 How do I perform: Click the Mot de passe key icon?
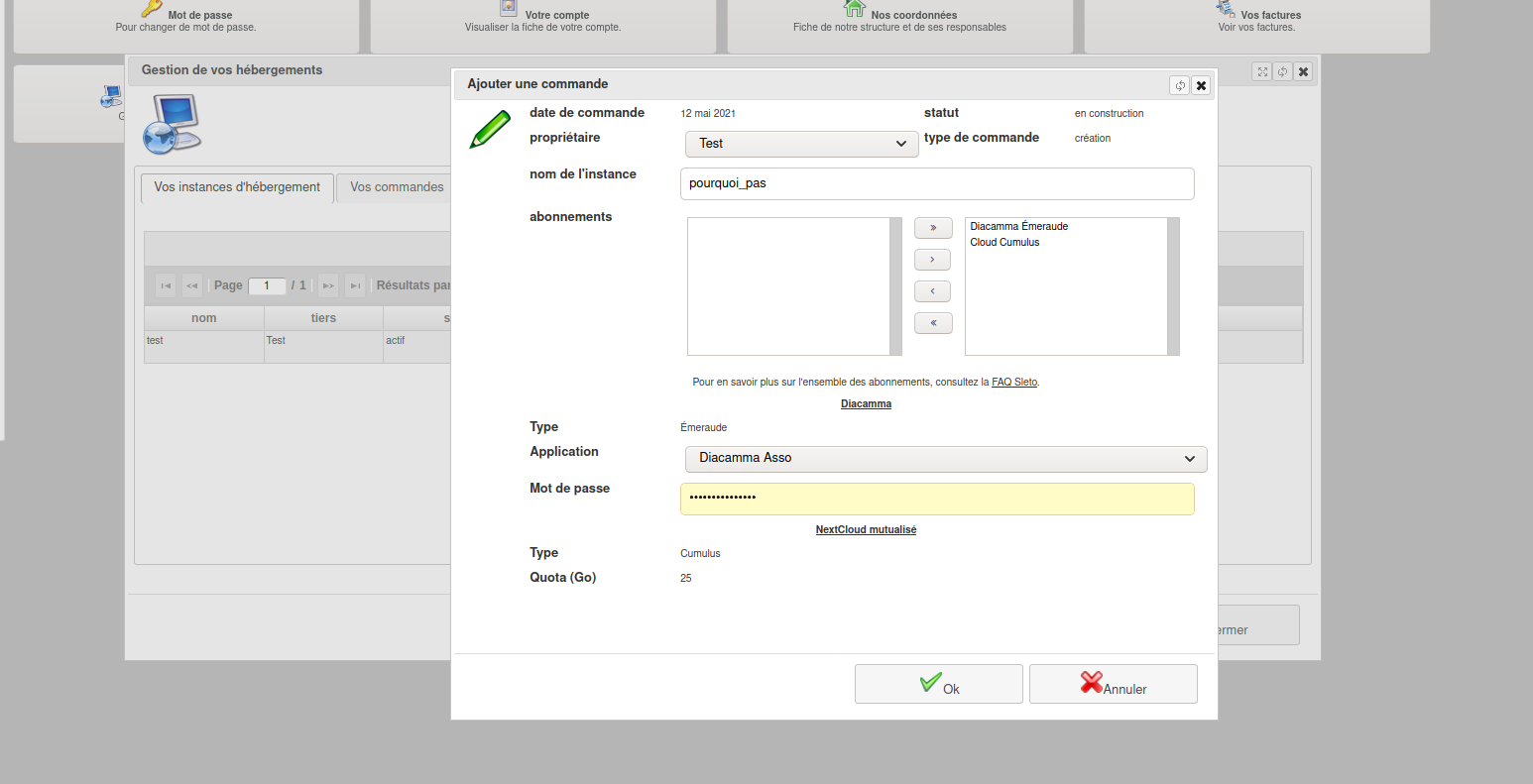(151, 9)
